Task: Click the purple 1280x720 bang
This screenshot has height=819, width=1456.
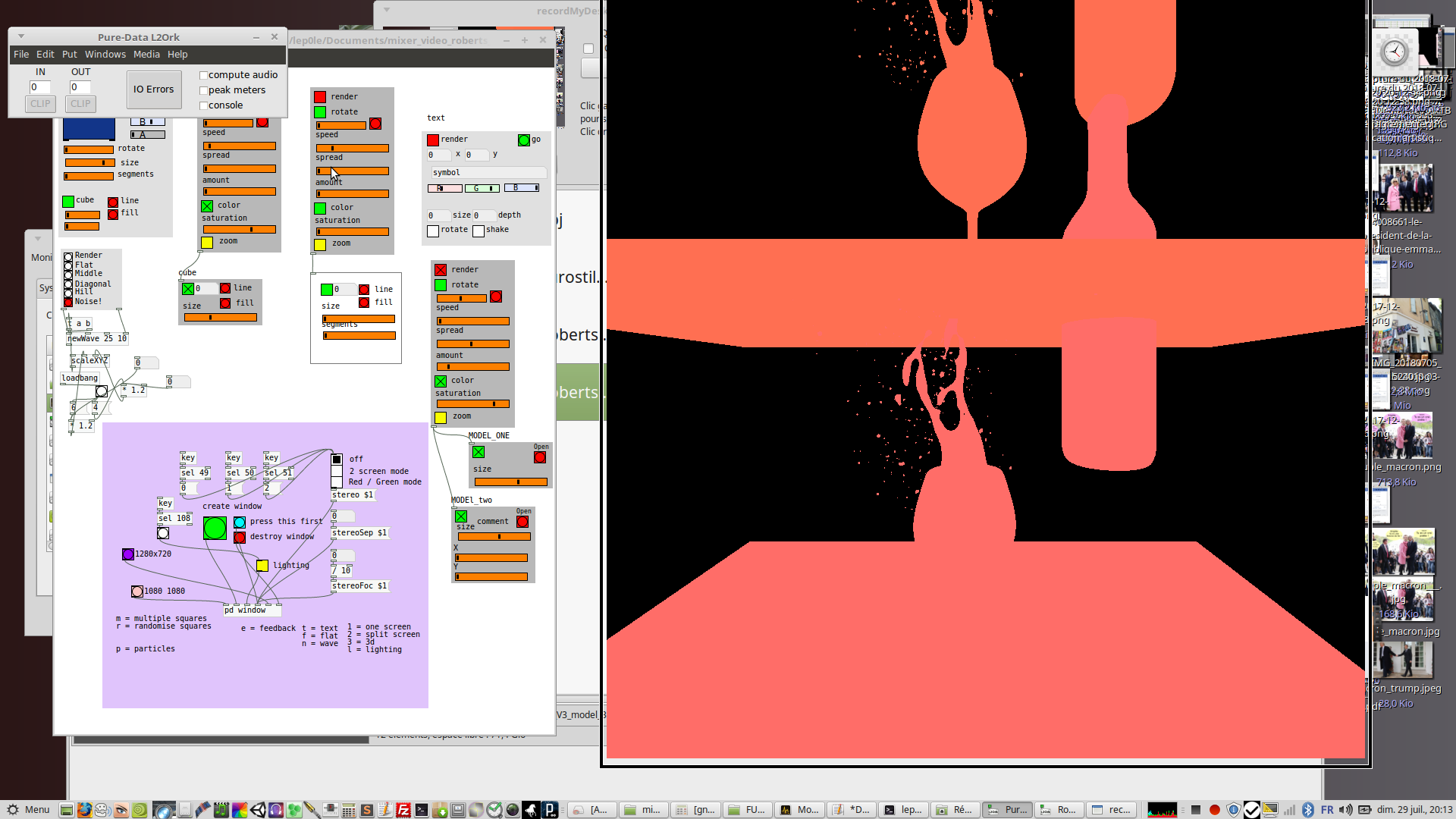Action: (128, 554)
